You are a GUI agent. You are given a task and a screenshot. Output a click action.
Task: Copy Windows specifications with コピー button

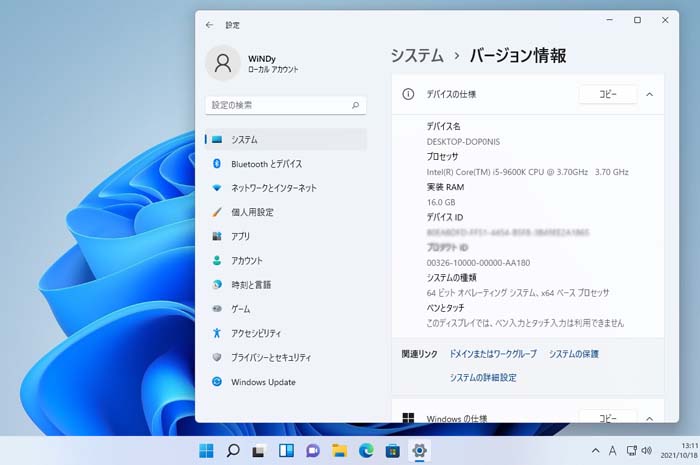pos(608,417)
